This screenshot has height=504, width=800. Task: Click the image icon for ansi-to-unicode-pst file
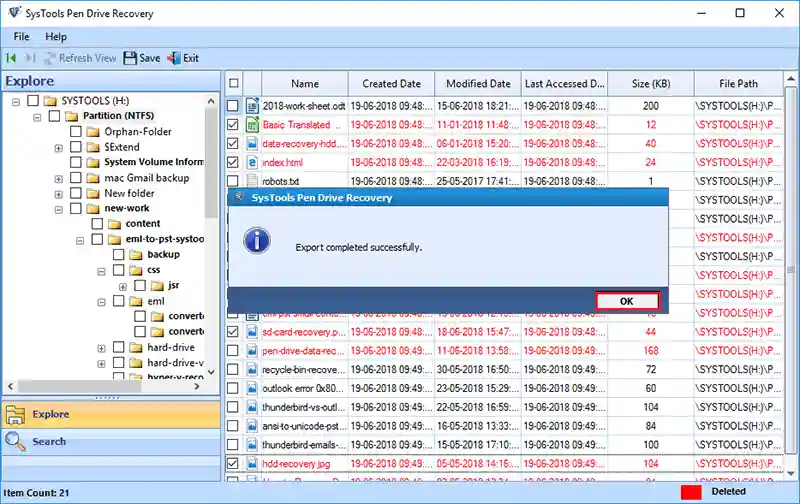pos(252,426)
